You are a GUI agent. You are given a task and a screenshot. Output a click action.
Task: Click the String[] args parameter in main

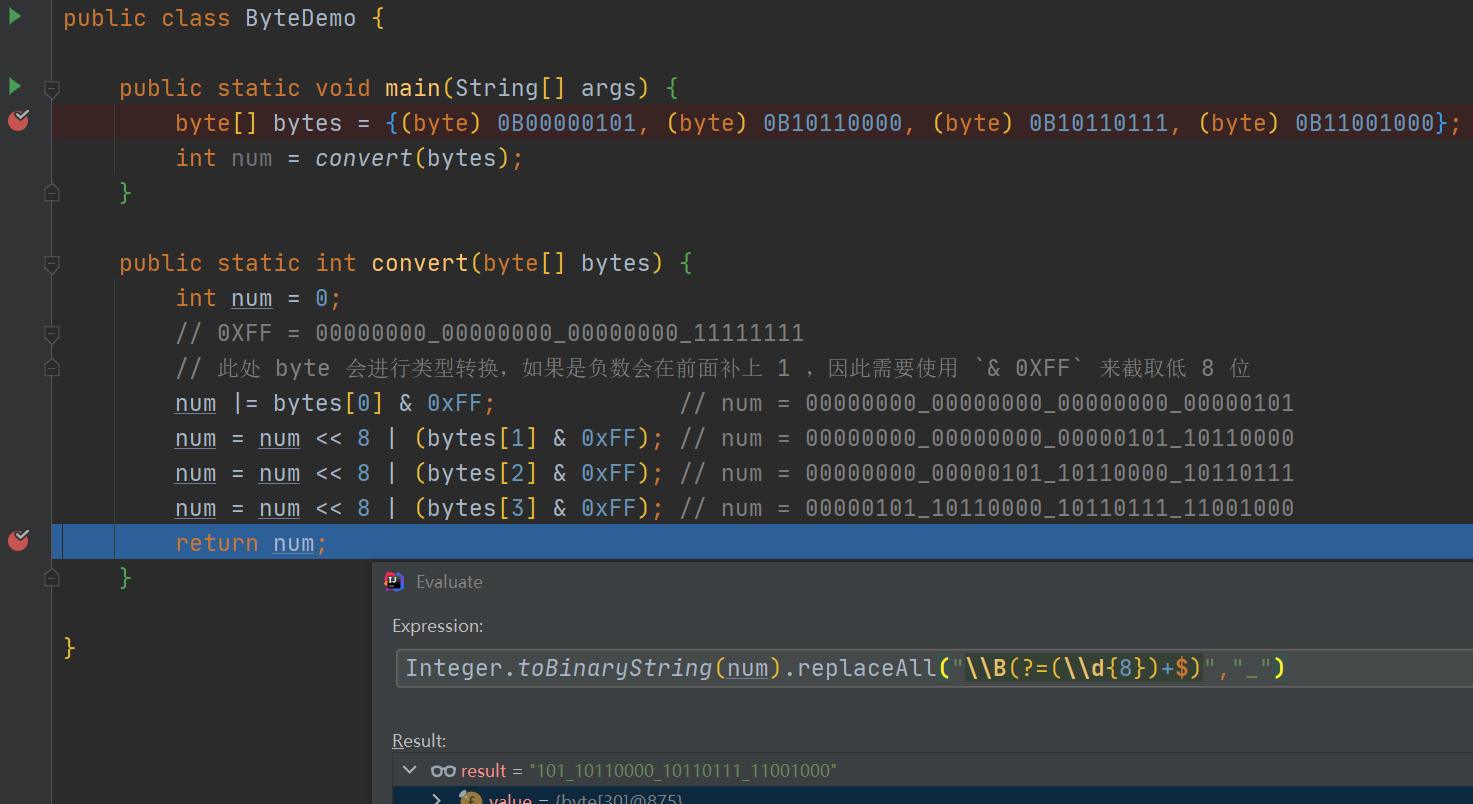546,88
